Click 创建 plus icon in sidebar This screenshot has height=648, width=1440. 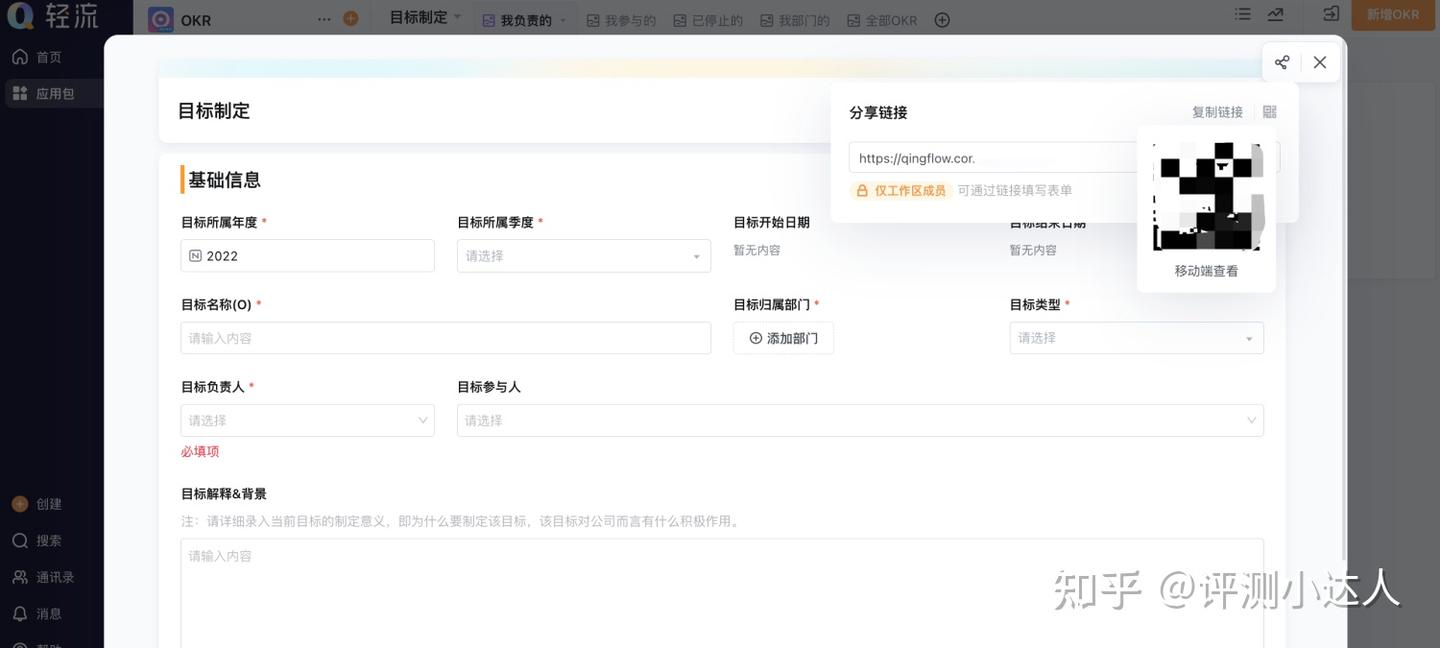pyautogui.click(x=20, y=504)
